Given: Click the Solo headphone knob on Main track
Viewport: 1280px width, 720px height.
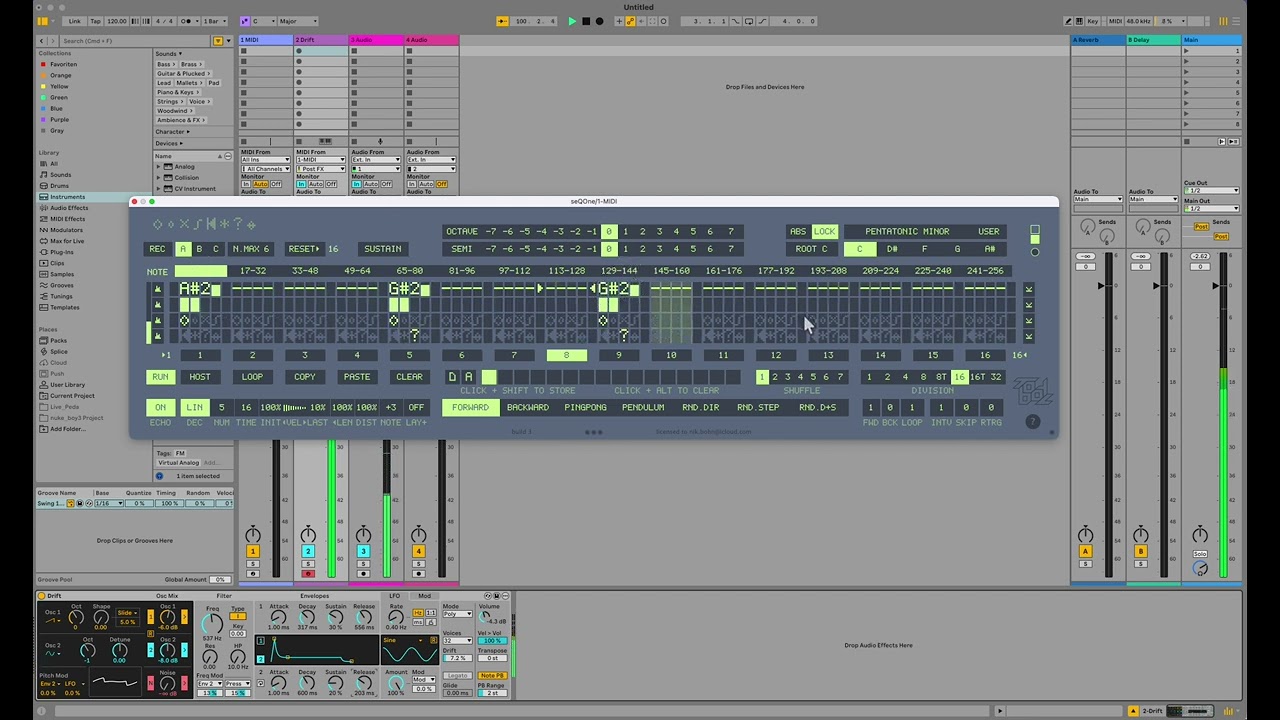Looking at the screenshot, I should tap(1200, 568).
